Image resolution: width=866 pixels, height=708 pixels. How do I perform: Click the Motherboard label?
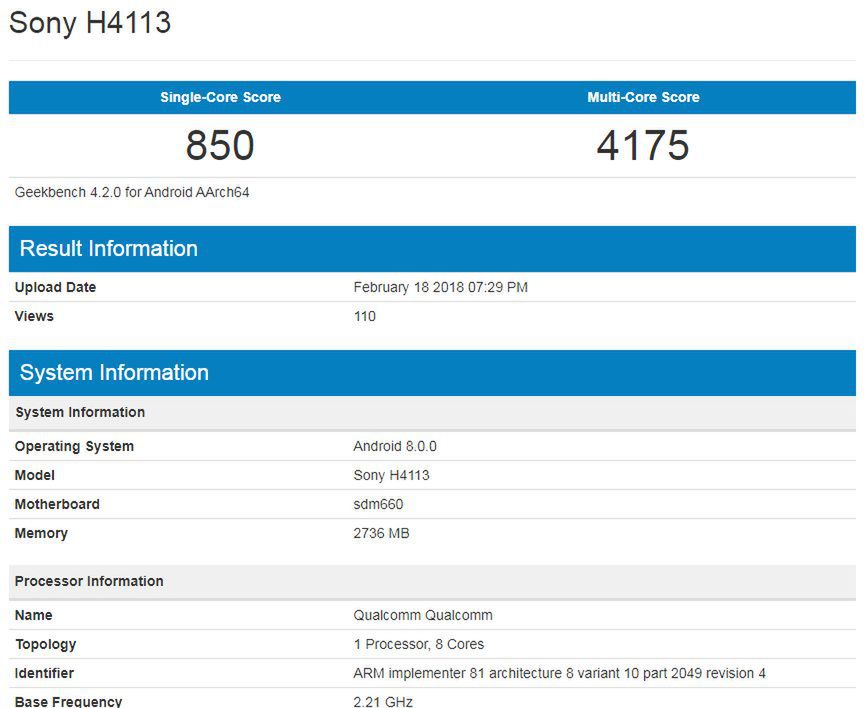coord(57,504)
